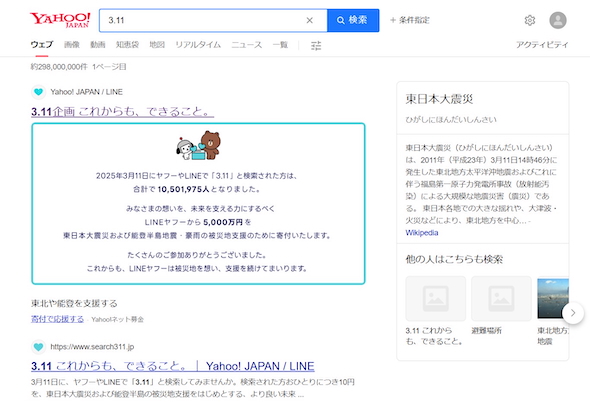This screenshot has width=590, height=406.
Task: Switch to the ニュース tab
Action: point(247,45)
